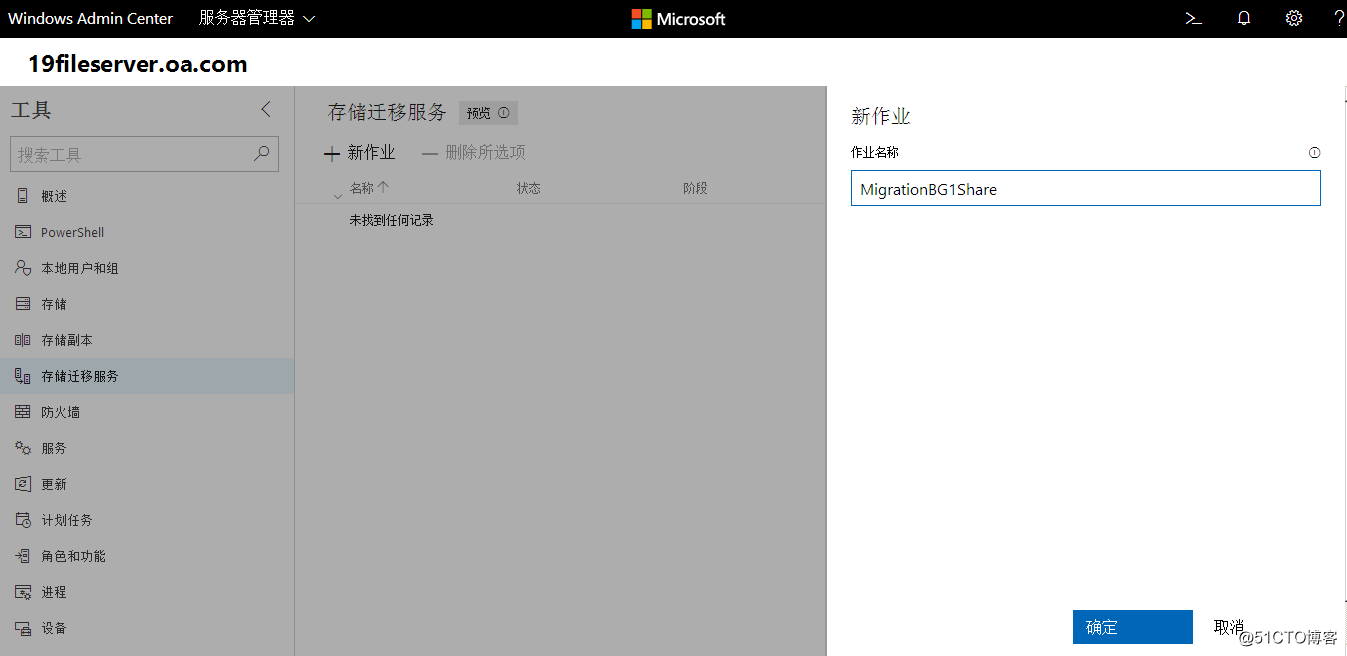Open the Overview tool (概述)

coord(147,196)
